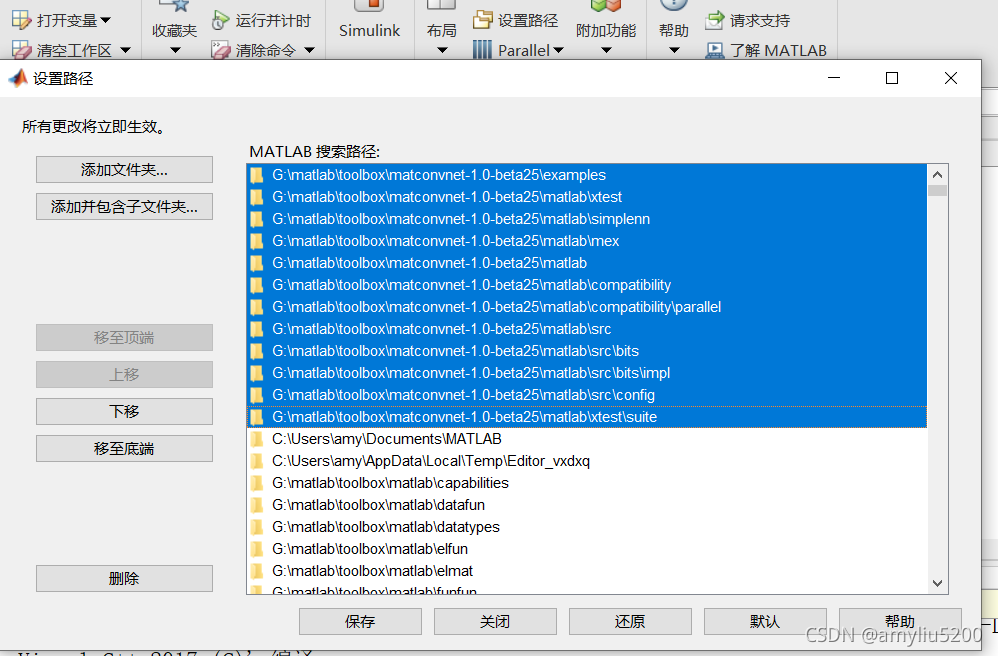Click the Add-Ons cubes icon
The width and height of the screenshot is (998, 656).
click(x=605, y=6)
